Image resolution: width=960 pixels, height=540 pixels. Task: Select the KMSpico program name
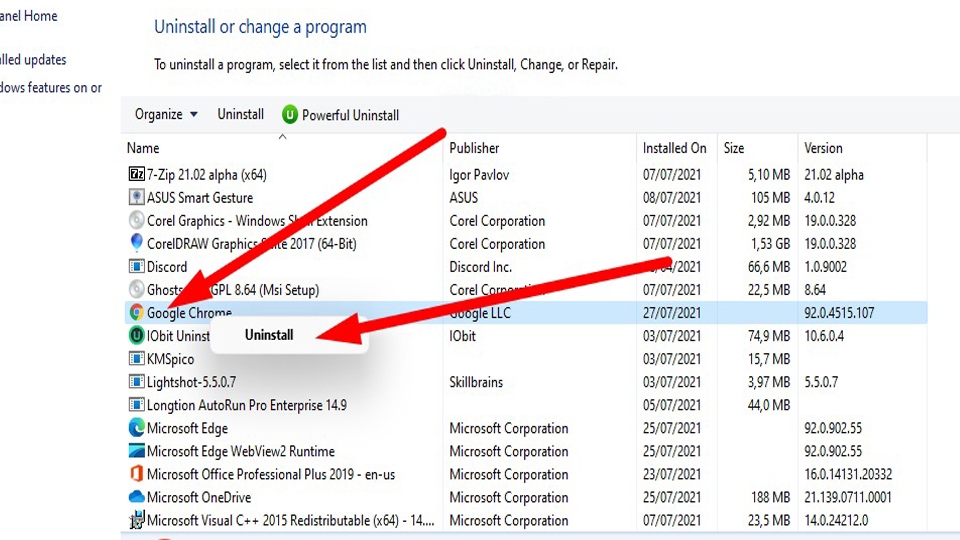coord(170,359)
